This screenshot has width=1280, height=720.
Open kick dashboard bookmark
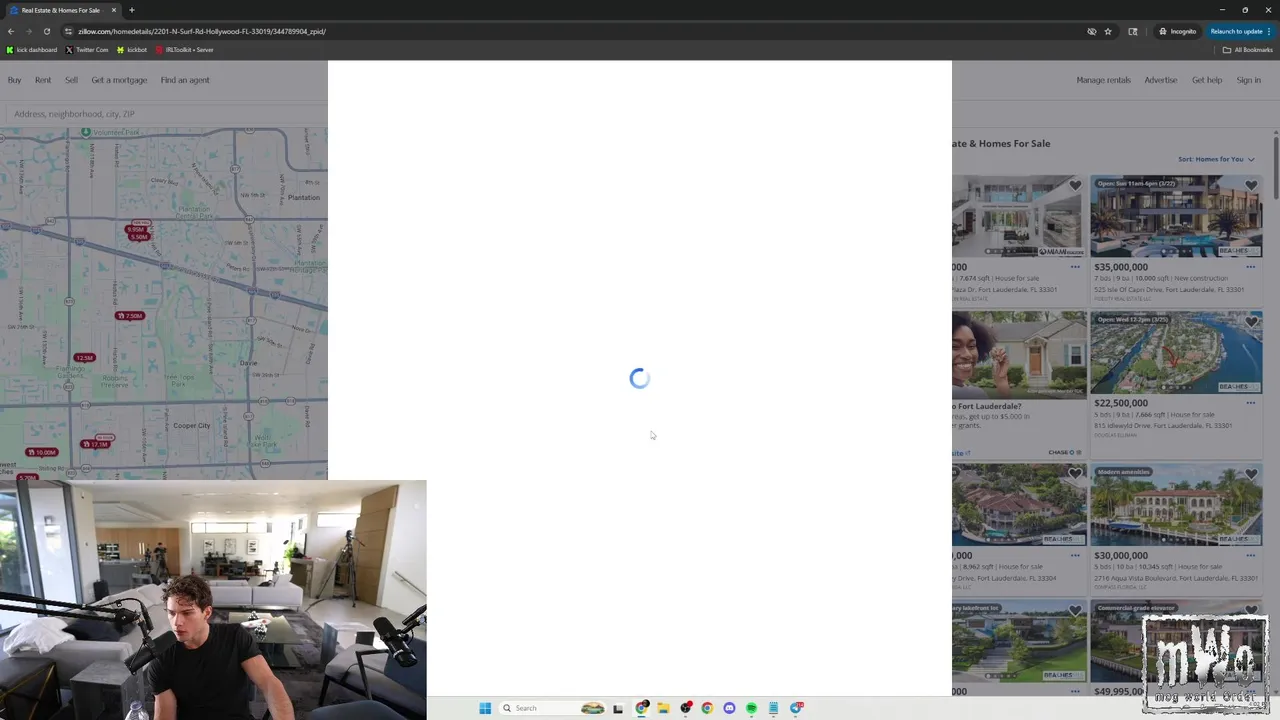[x=32, y=50]
